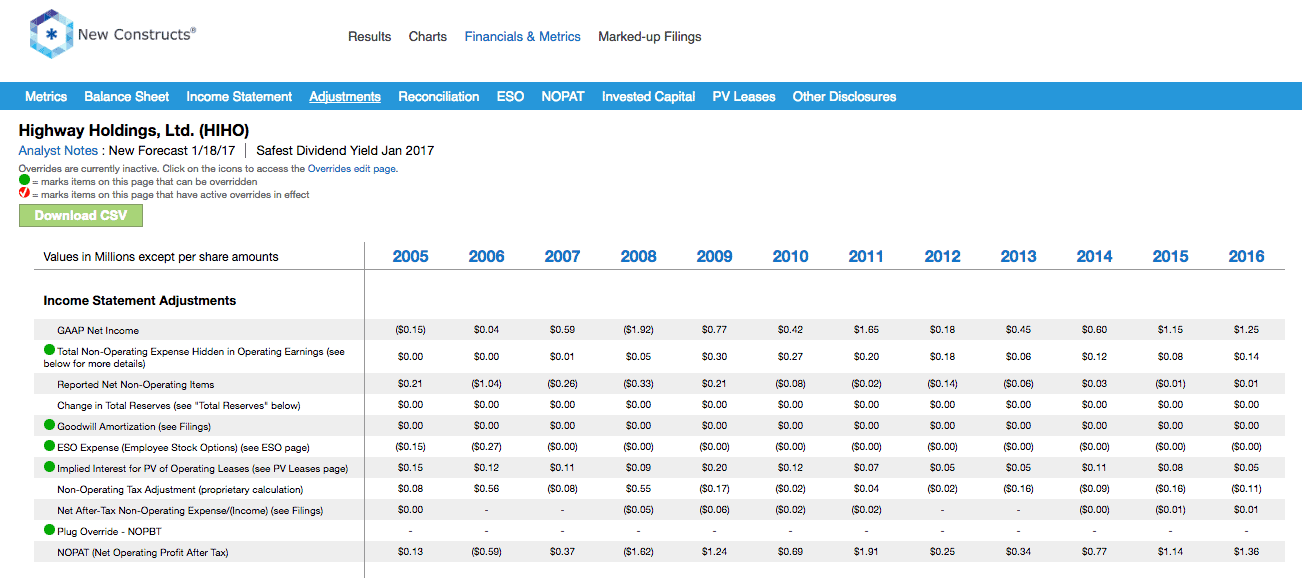1302x578 pixels.
Task: Click NOPAT value $1.91 for 2011
Action: click(x=866, y=552)
